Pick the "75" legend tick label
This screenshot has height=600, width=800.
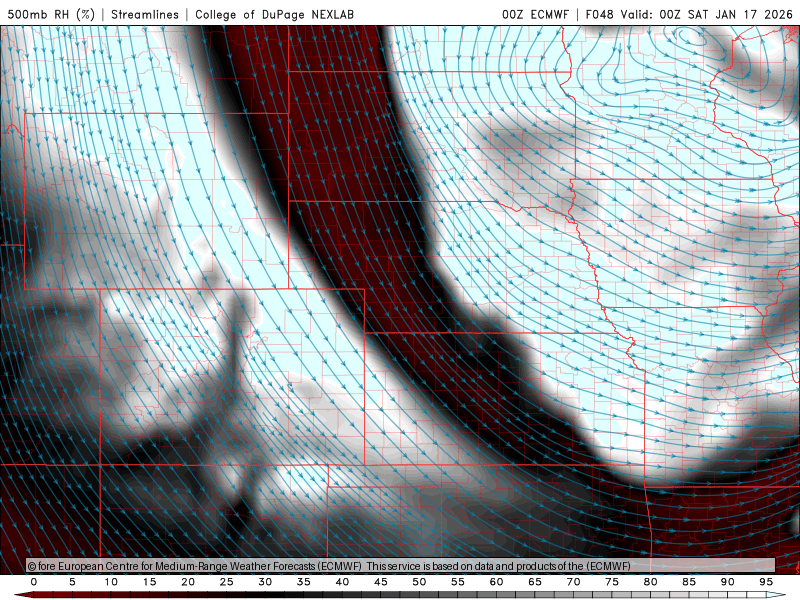pos(612,582)
